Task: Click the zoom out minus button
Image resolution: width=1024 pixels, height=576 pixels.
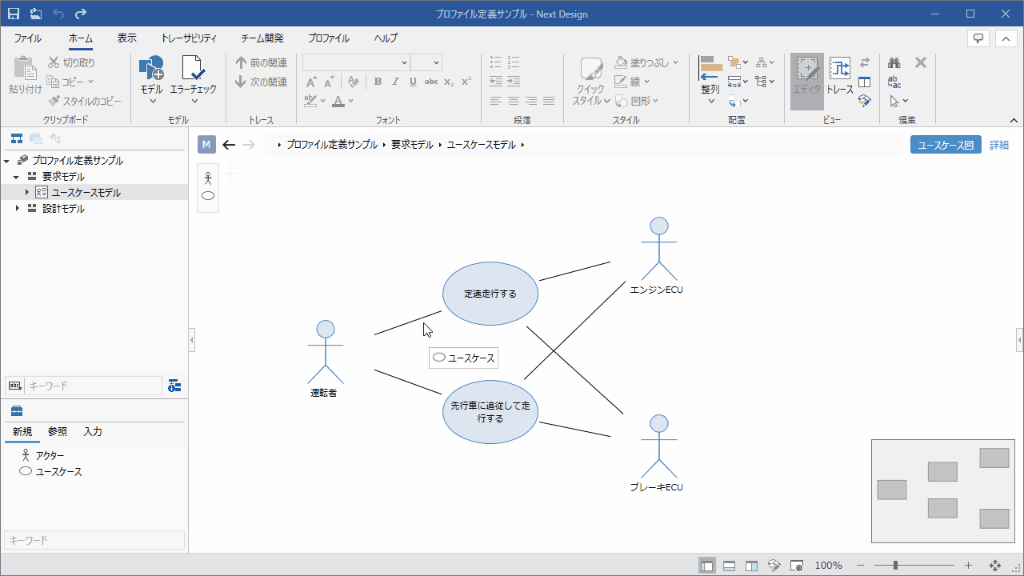Action: [861, 566]
